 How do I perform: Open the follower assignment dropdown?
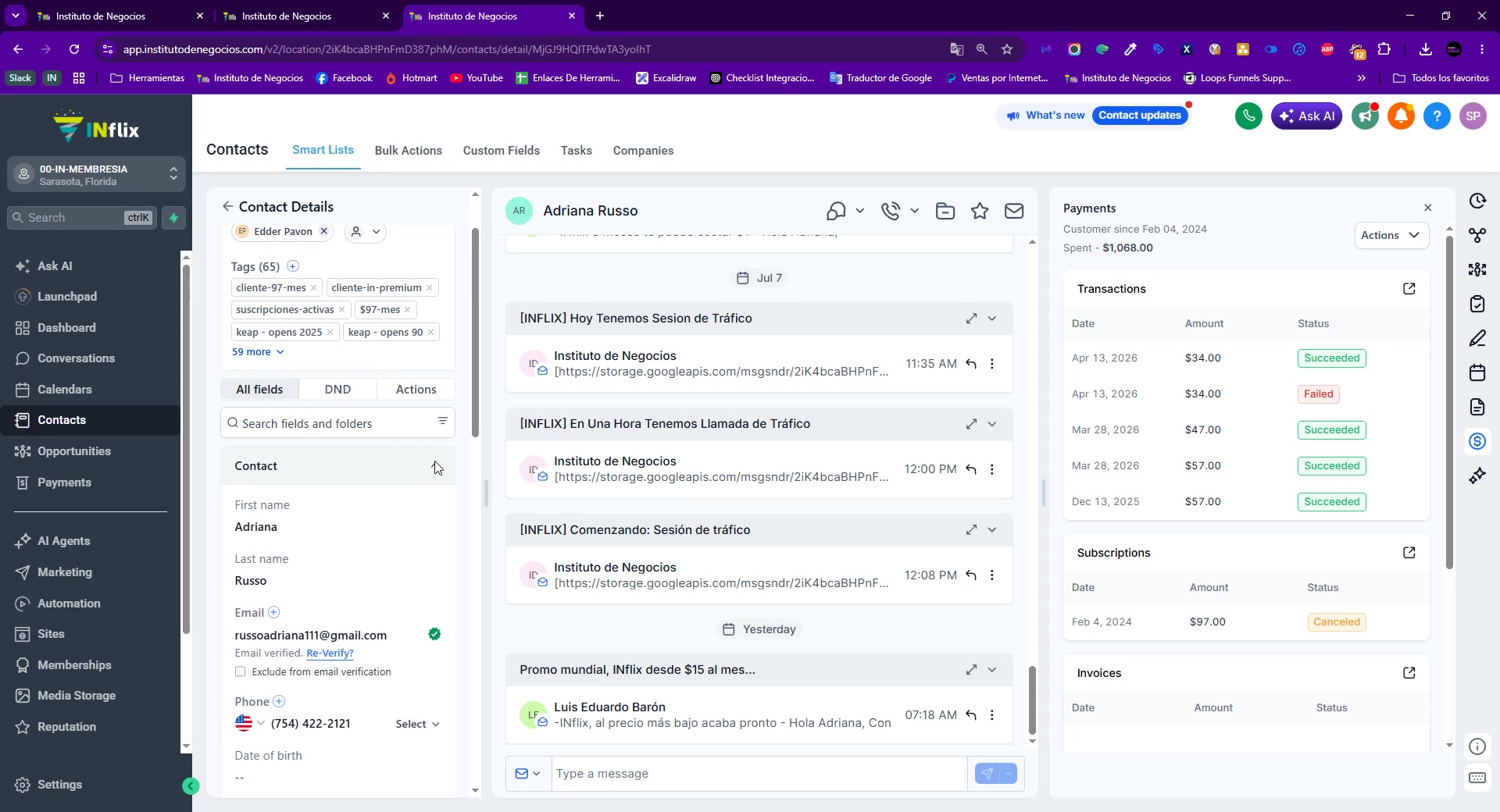tap(366, 232)
